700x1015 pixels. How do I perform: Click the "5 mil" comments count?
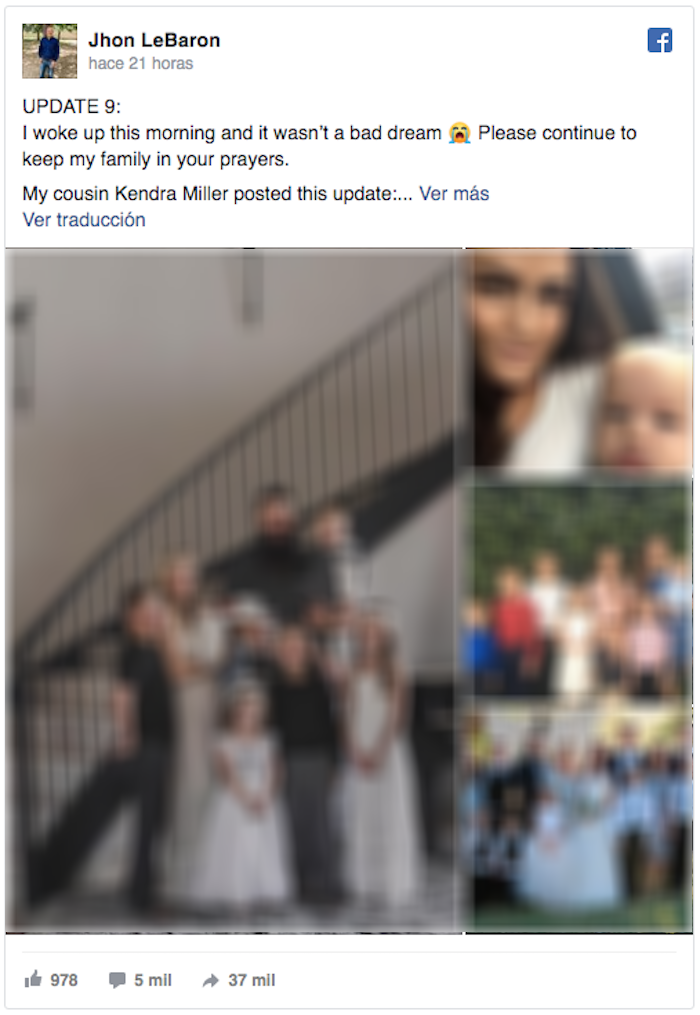pos(153,980)
